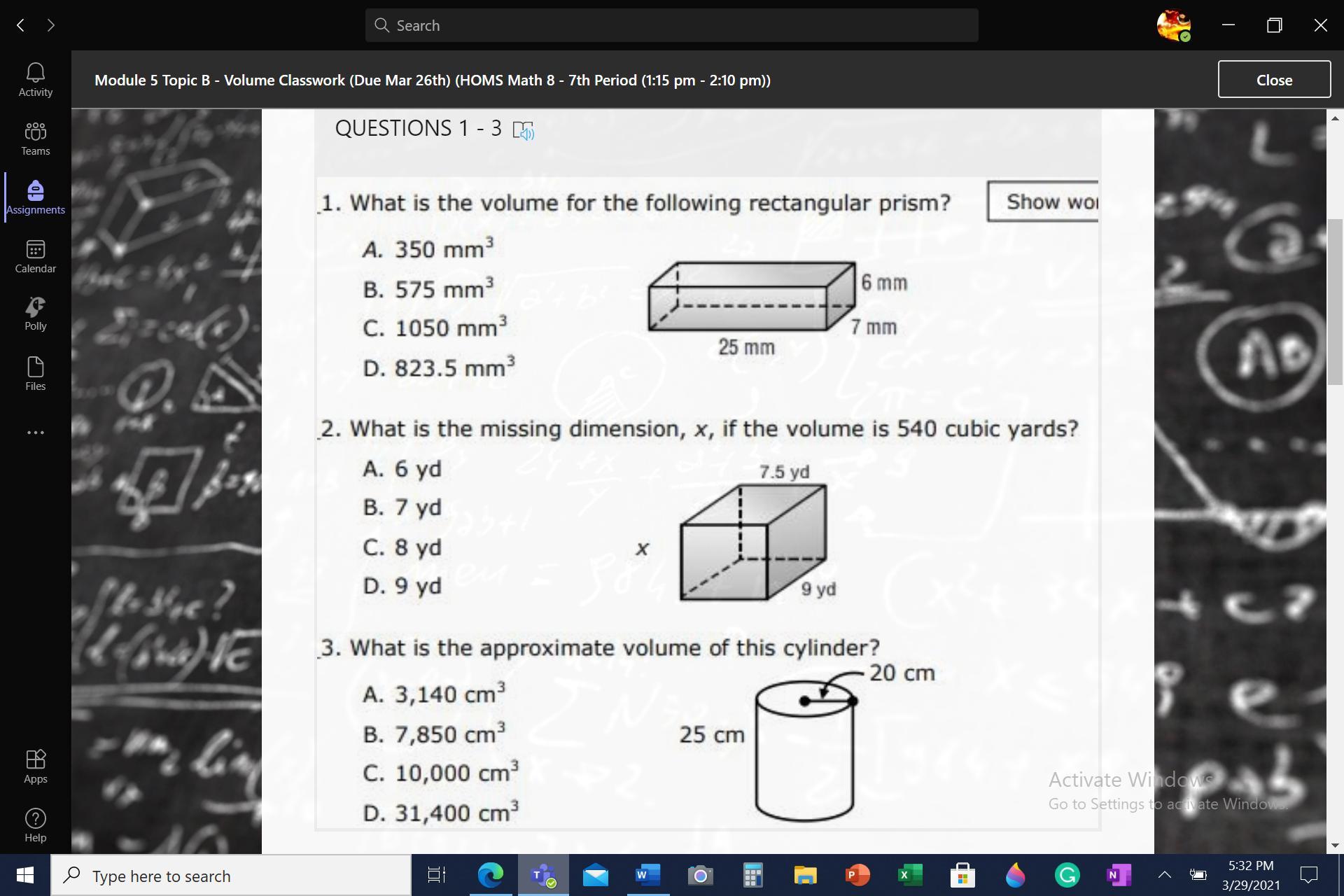Open the profile avatar menu

(1173, 25)
